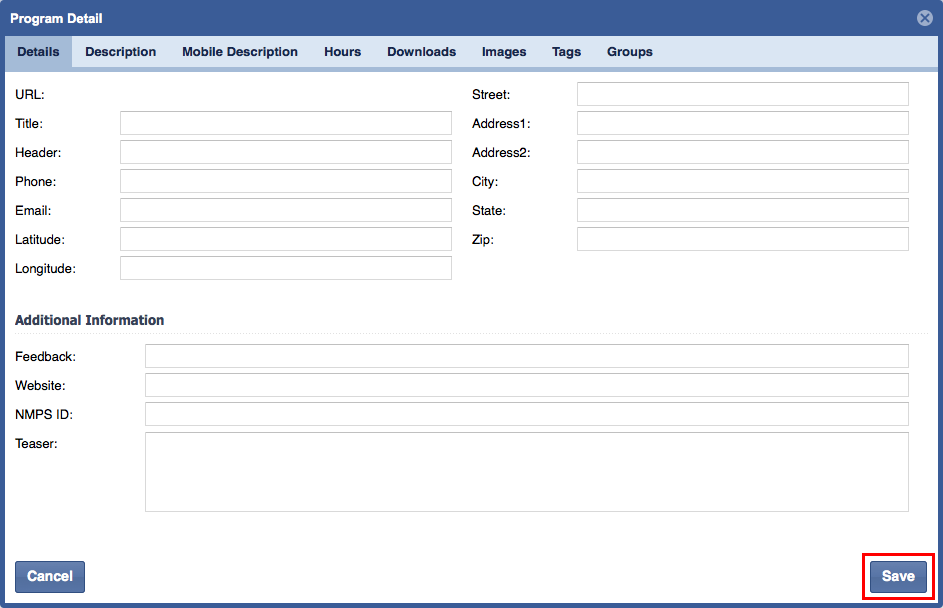Click the Street address field
The width and height of the screenshot is (943, 608).
point(742,94)
